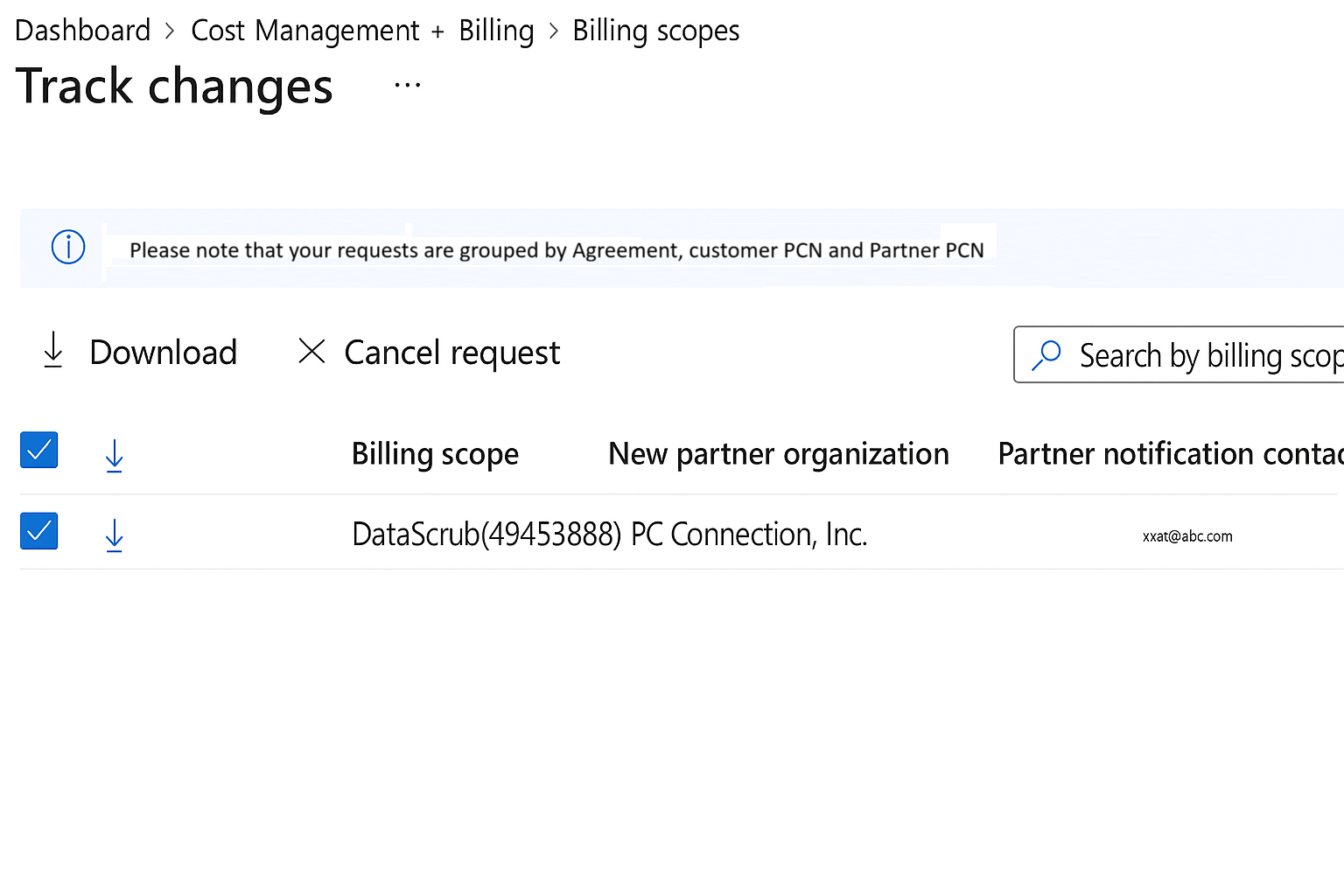1344x896 pixels.
Task: Click the New partner organization column header
Action: (778, 454)
